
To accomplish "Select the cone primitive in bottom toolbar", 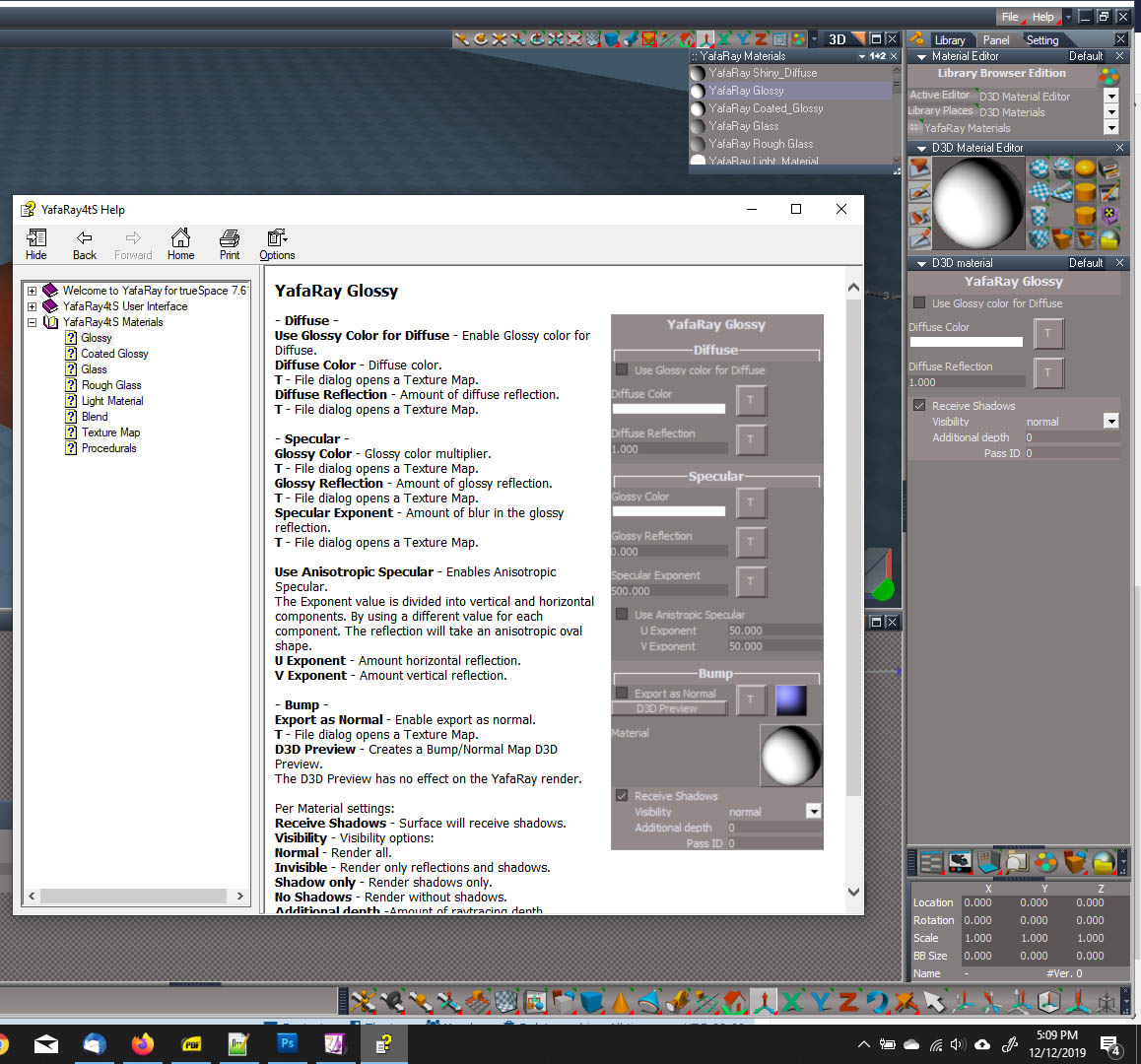I will (x=620, y=1002).
